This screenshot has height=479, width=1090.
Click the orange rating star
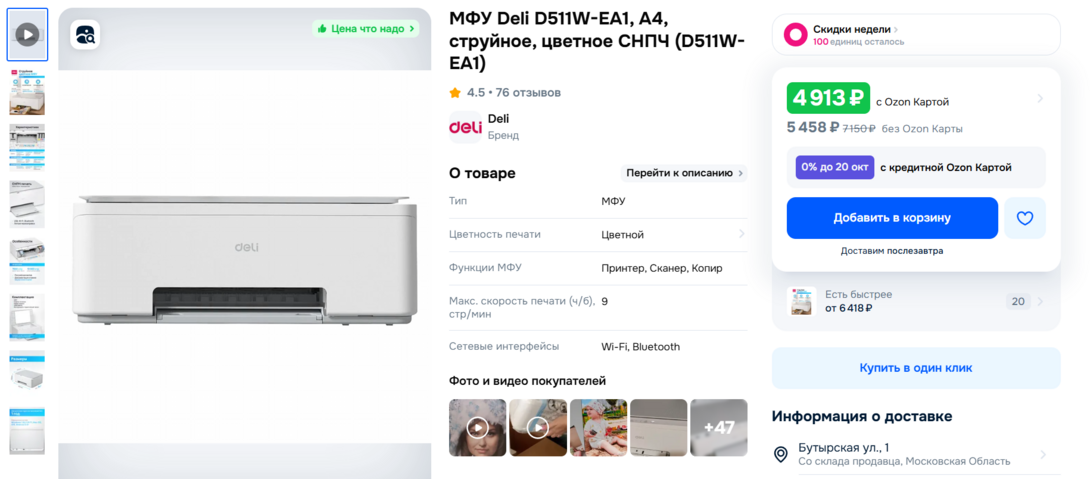pyautogui.click(x=455, y=93)
